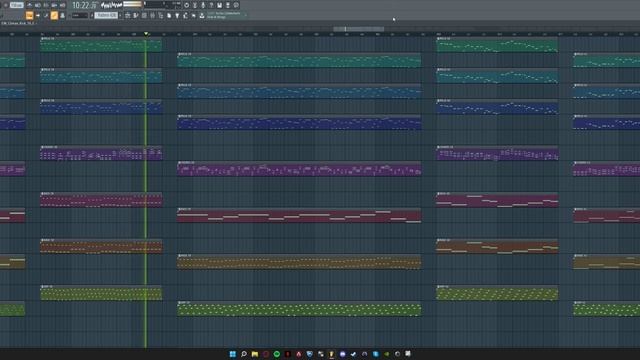Screen dimensions: 640x360
Task: Select the orange-brown clip crossed by the playhead
Action: point(101,246)
